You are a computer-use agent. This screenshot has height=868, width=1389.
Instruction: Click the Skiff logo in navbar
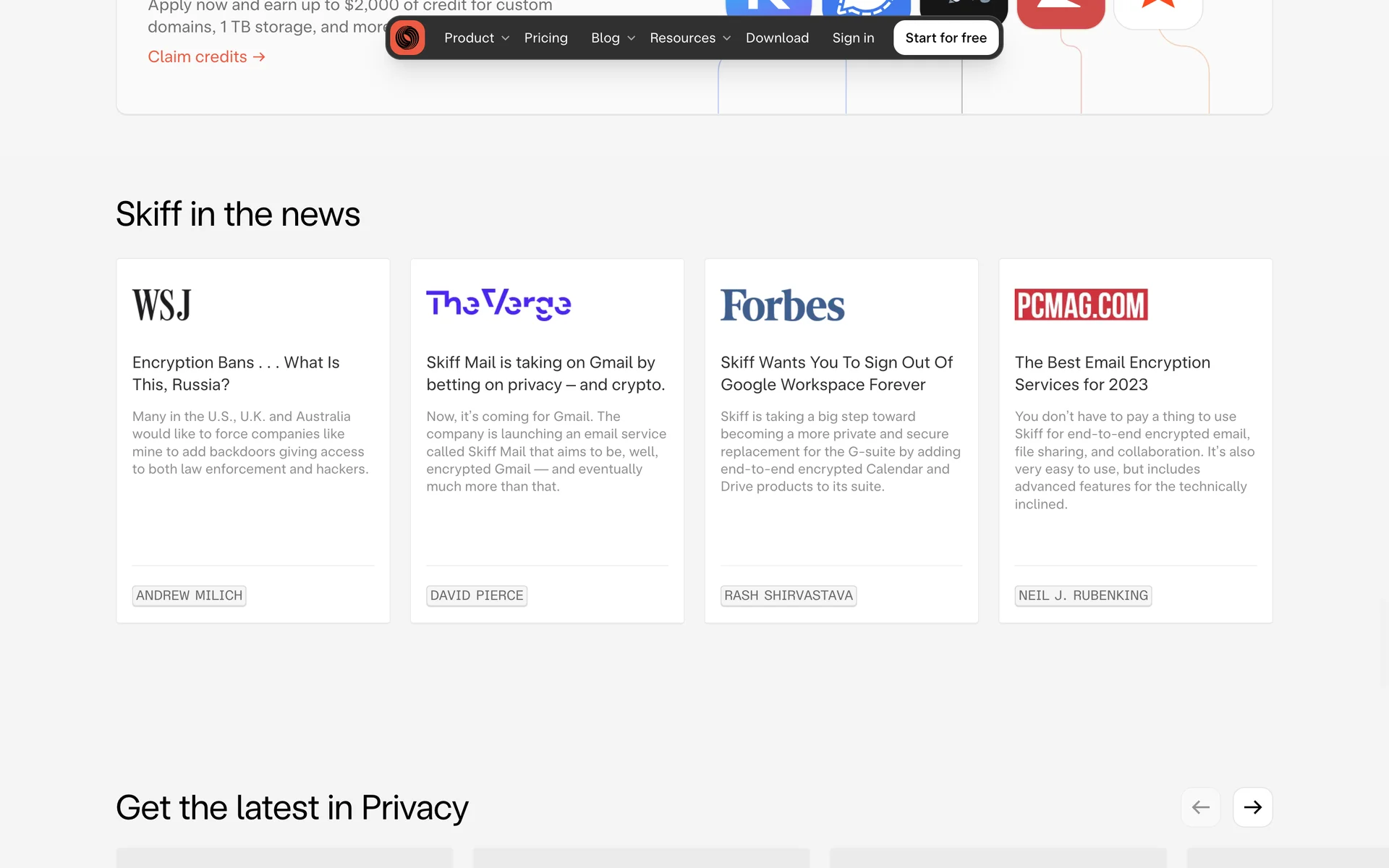point(407,38)
